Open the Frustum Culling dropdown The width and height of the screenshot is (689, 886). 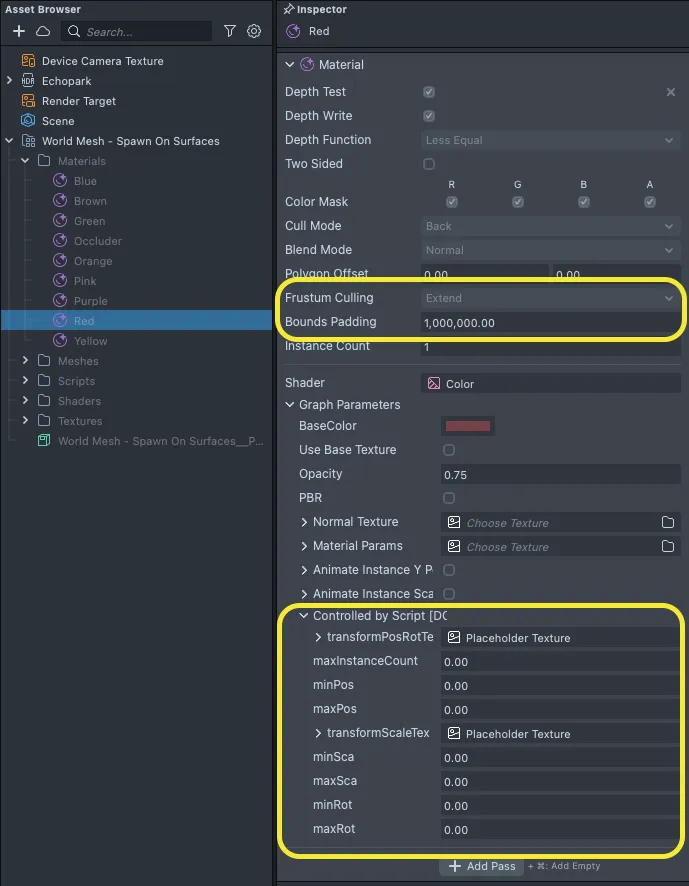pos(550,298)
